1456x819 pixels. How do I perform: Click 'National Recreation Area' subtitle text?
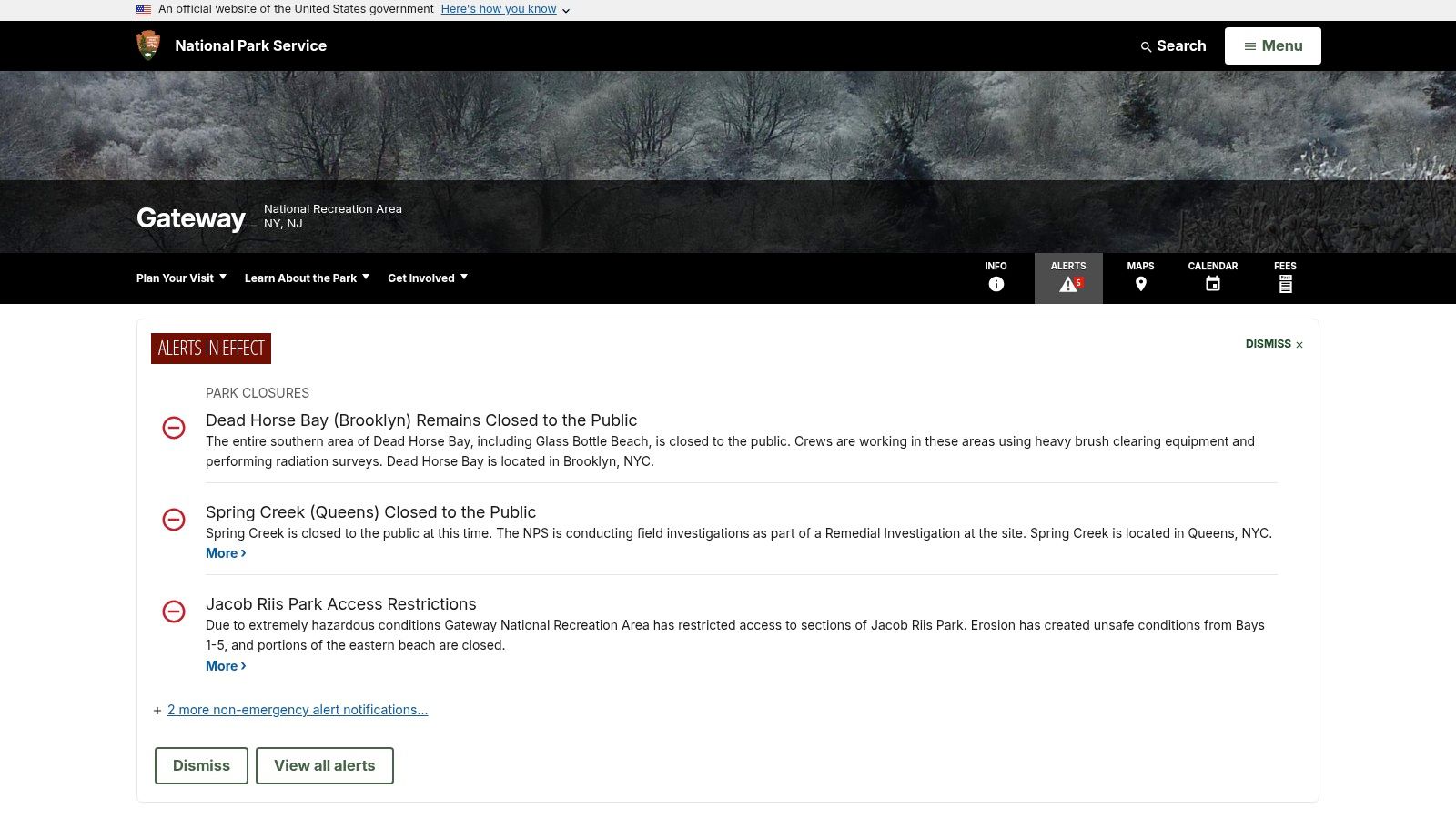(x=333, y=208)
